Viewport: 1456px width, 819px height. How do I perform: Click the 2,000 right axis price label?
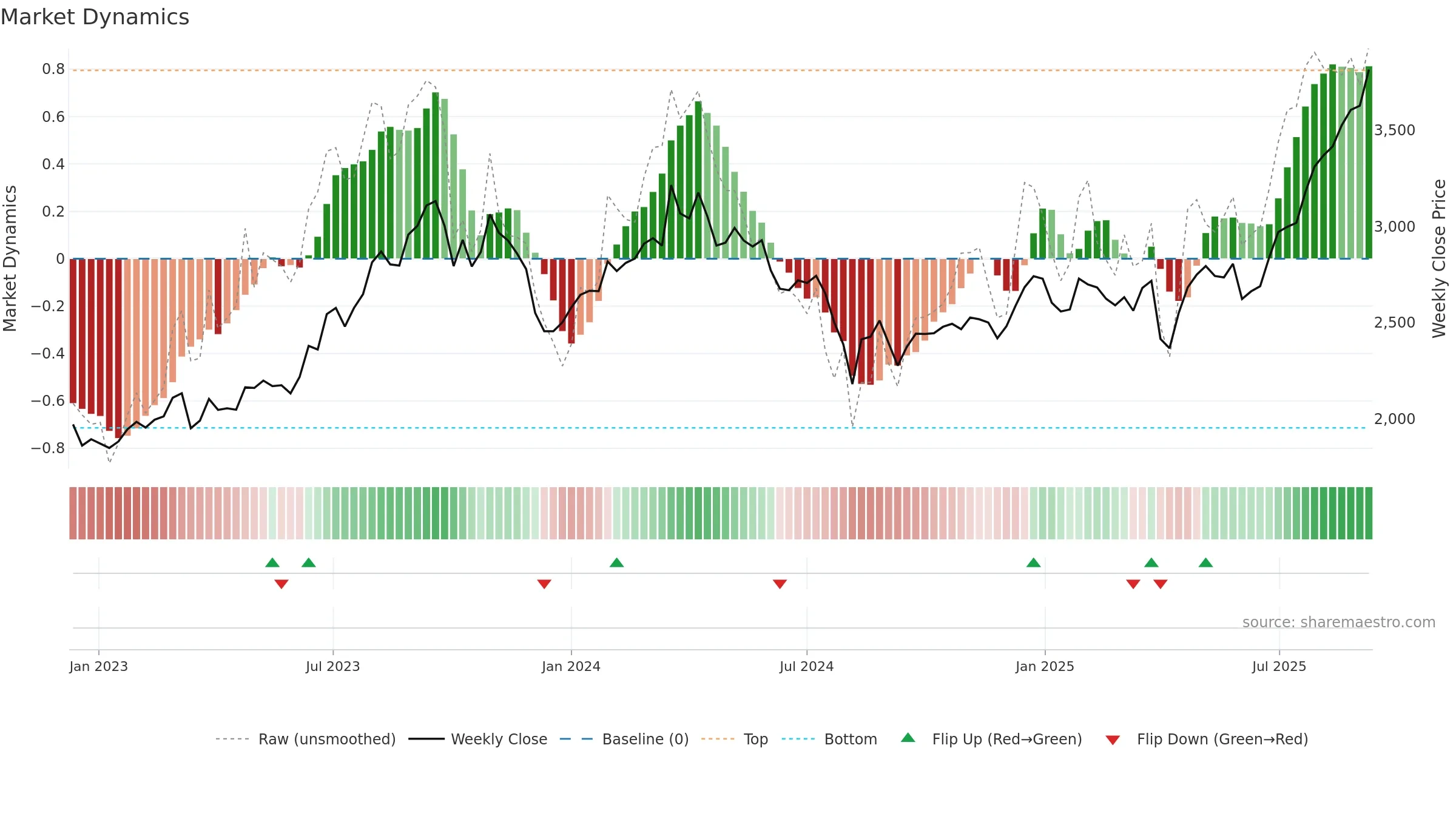tap(1395, 419)
